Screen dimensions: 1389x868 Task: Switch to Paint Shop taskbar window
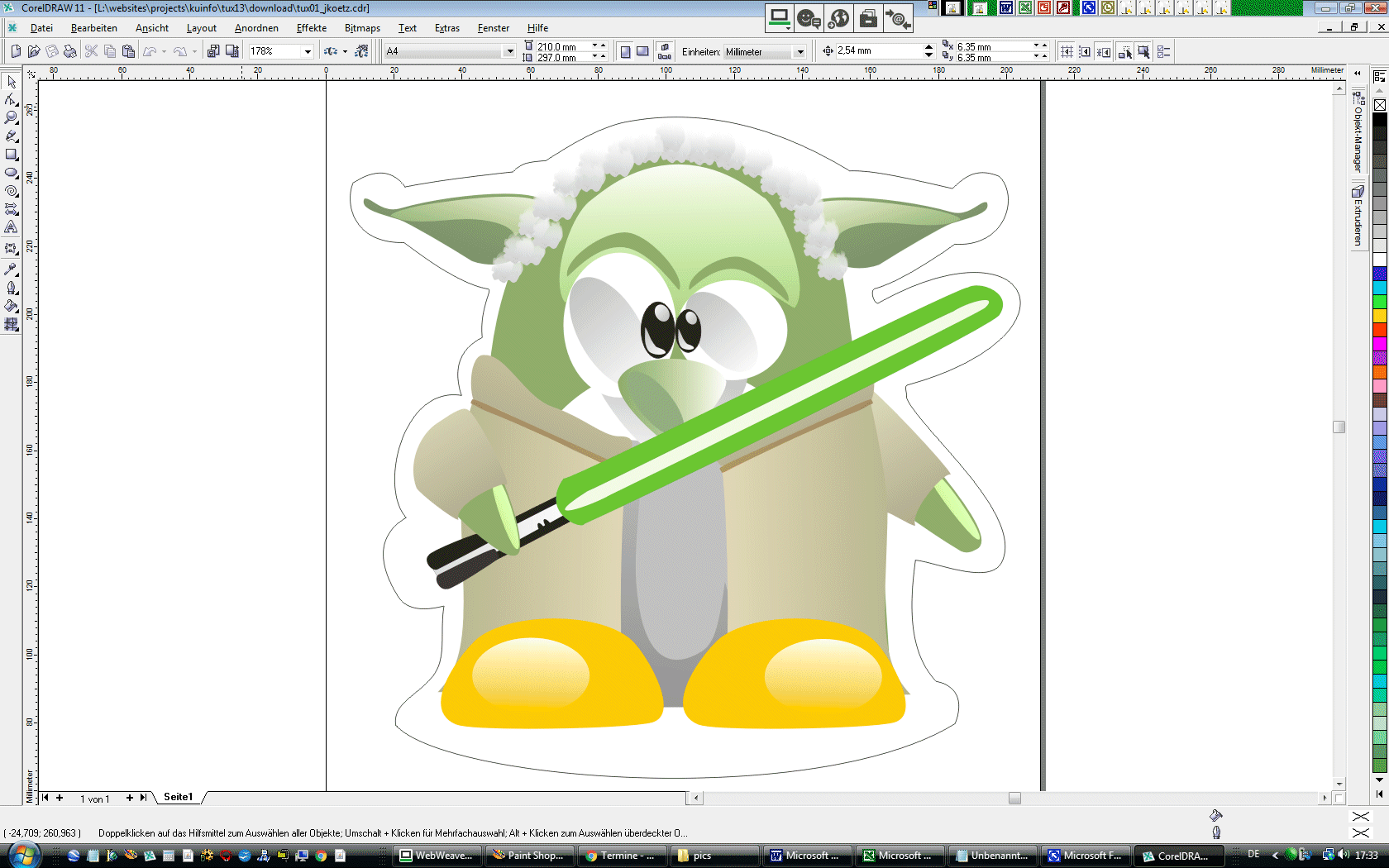click(x=527, y=856)
